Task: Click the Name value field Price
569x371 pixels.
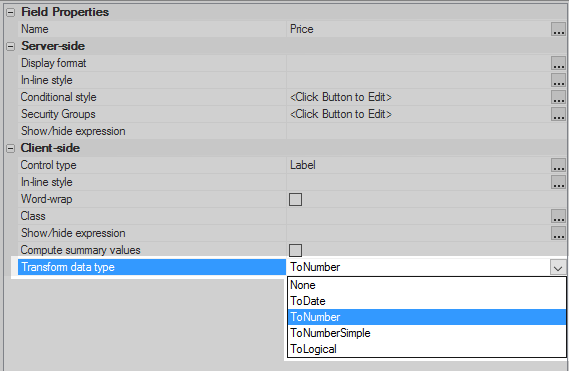Action: pyautogui.click(x=418, y=29)
